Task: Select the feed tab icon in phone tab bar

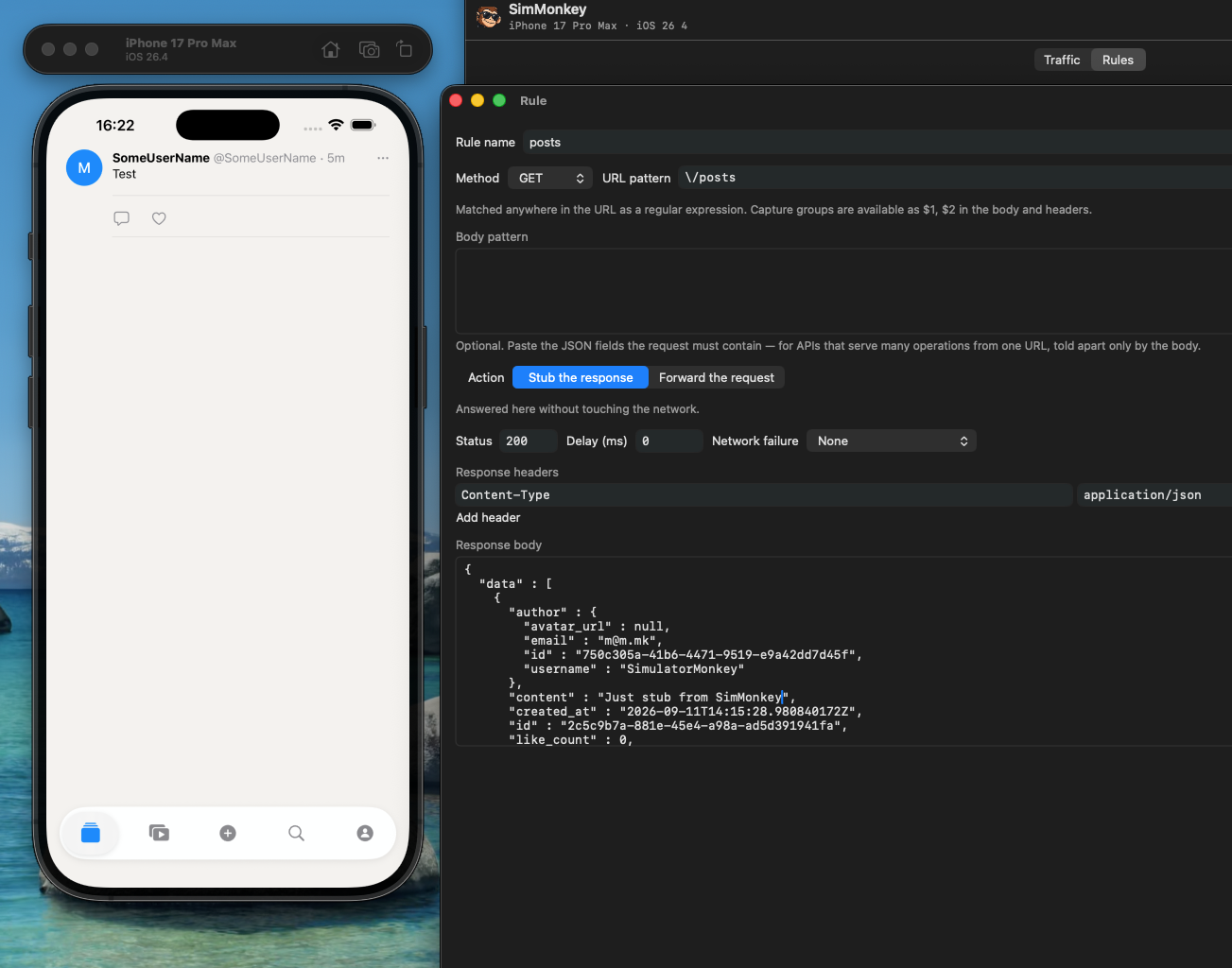Action: tap(91, 833)
